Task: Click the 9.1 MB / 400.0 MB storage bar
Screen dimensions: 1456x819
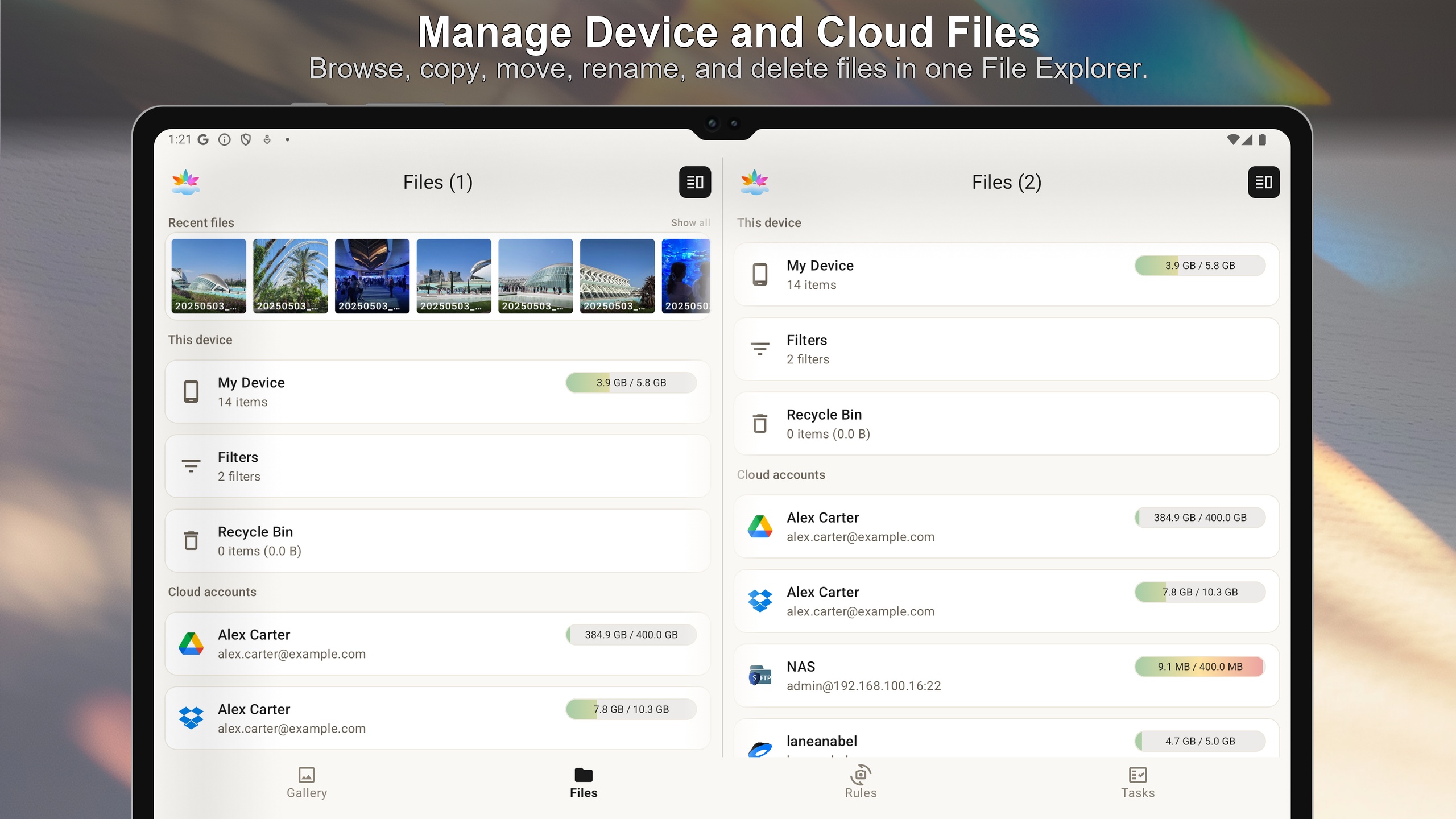Action: [1200, 667]
